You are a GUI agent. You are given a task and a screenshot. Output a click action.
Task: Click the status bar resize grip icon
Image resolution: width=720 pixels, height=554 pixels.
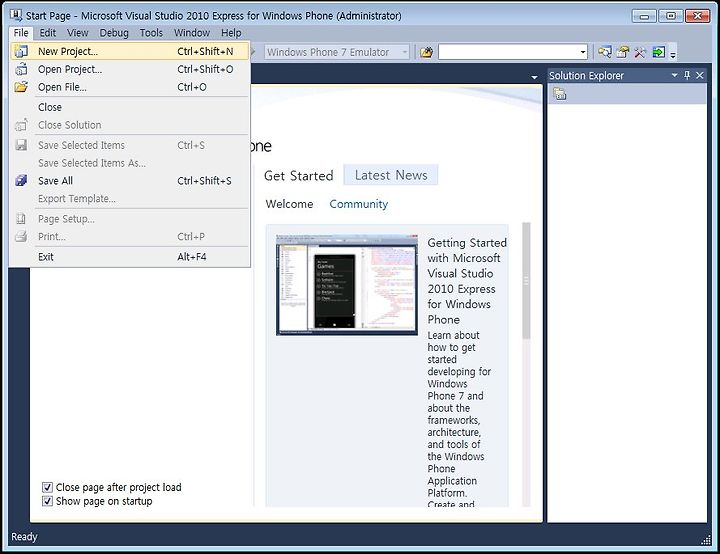(x=706, y=540)
